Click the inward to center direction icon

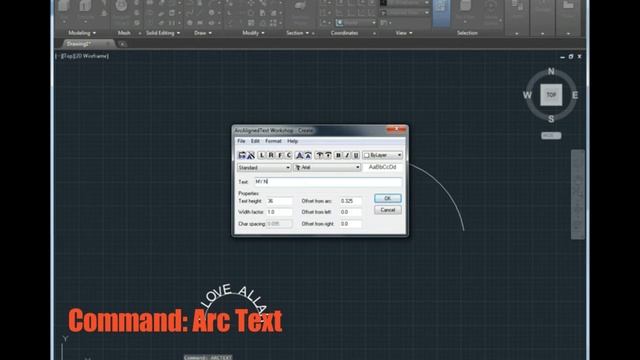click(328, 155)
